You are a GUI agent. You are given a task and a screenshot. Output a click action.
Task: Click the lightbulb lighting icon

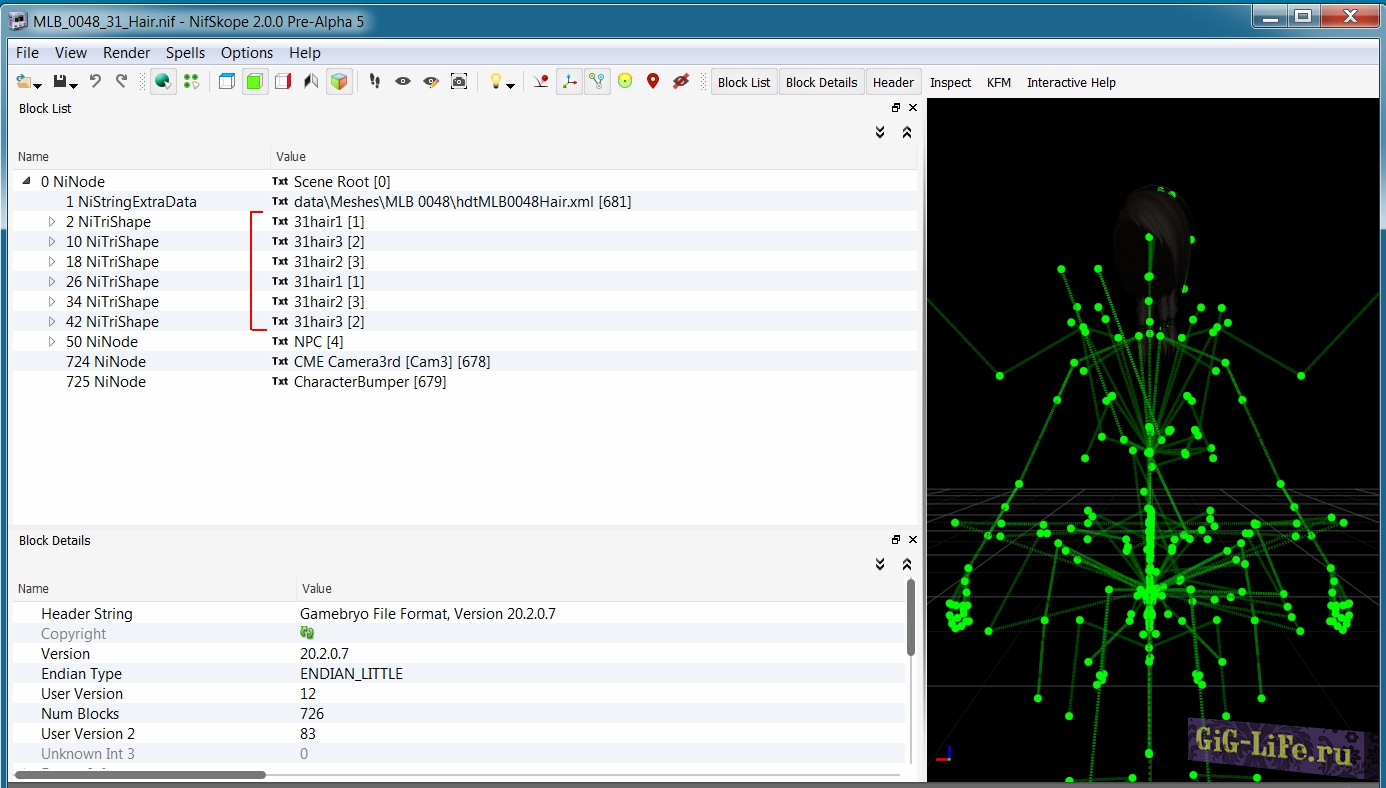(x=495, y=82)
